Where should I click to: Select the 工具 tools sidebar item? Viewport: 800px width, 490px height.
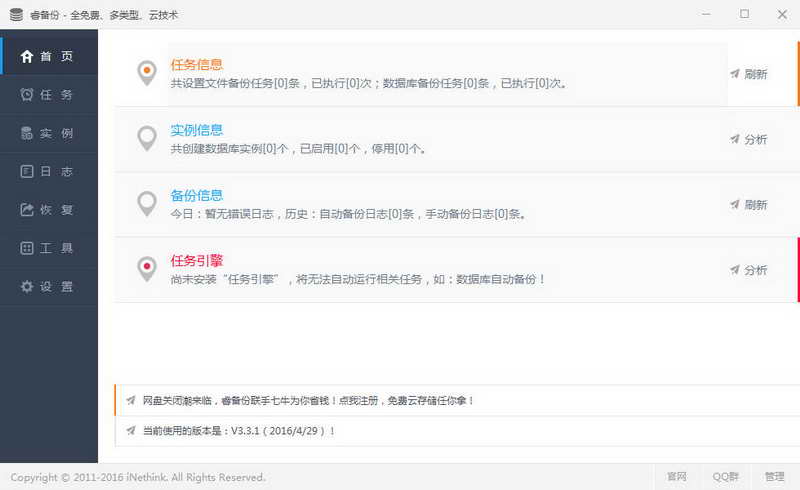(49, 248)
